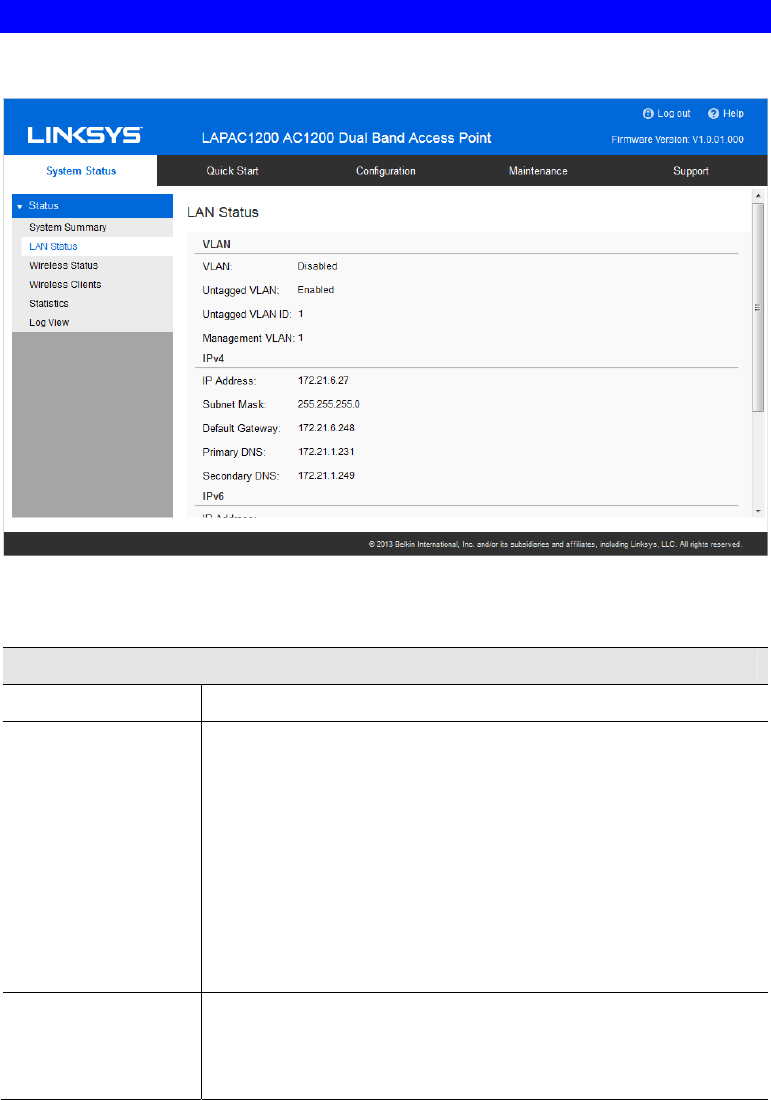The image size is (771, 1100).
Task: Click the LAPAC1200 product title text
Action: (347, 138)
